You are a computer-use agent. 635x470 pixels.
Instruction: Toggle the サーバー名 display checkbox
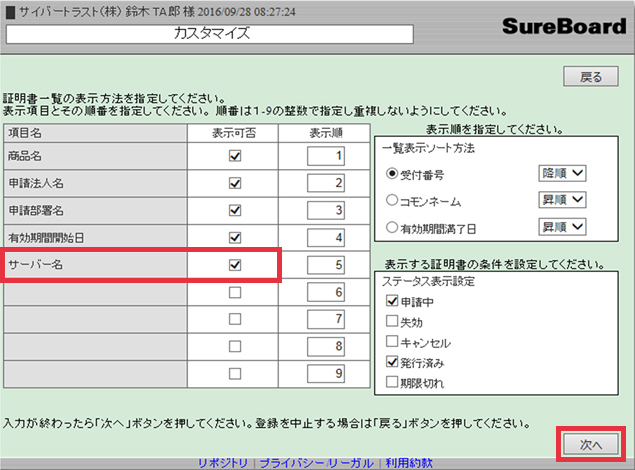tap(236, 265)
